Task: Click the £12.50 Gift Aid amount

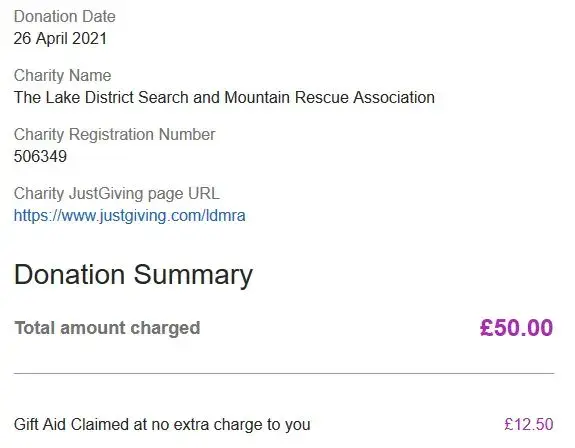Action: point(529,424)
